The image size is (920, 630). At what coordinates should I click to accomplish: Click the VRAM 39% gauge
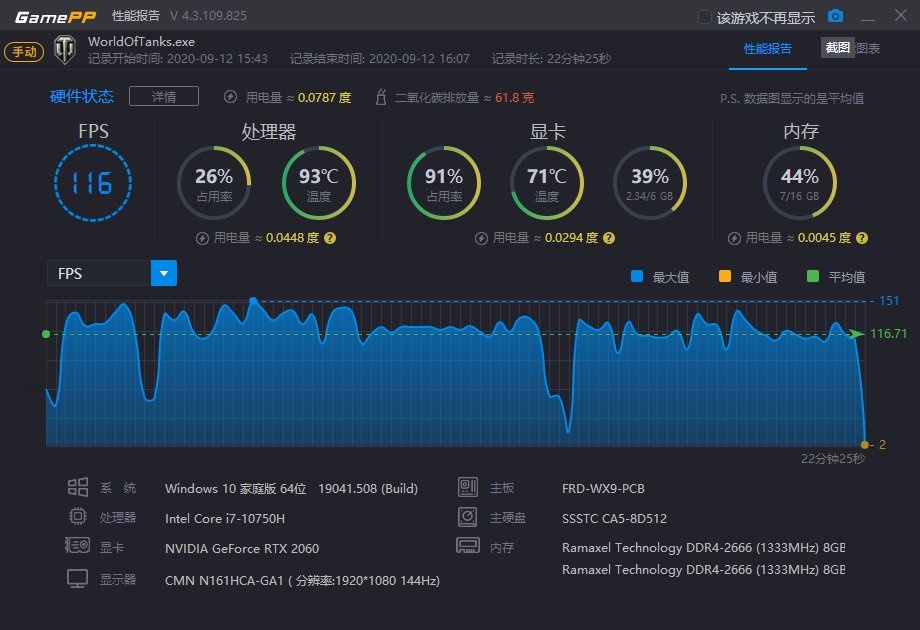point(650,183)
